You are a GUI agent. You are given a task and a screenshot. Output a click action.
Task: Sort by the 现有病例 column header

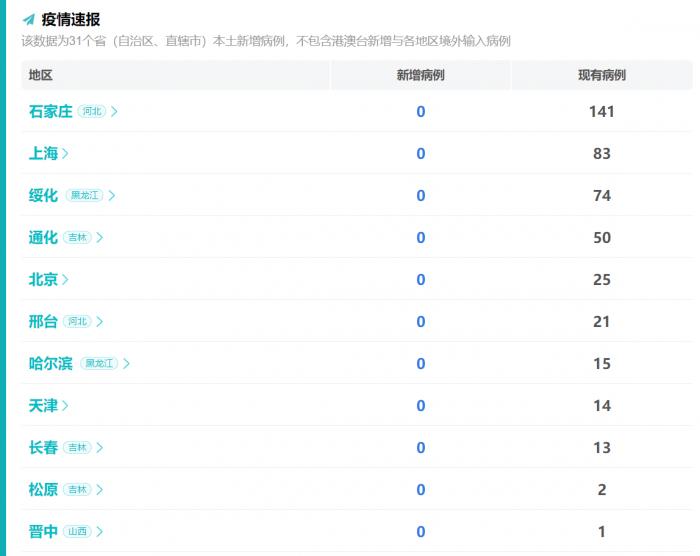pyautogui.click(x=602, y=75)
